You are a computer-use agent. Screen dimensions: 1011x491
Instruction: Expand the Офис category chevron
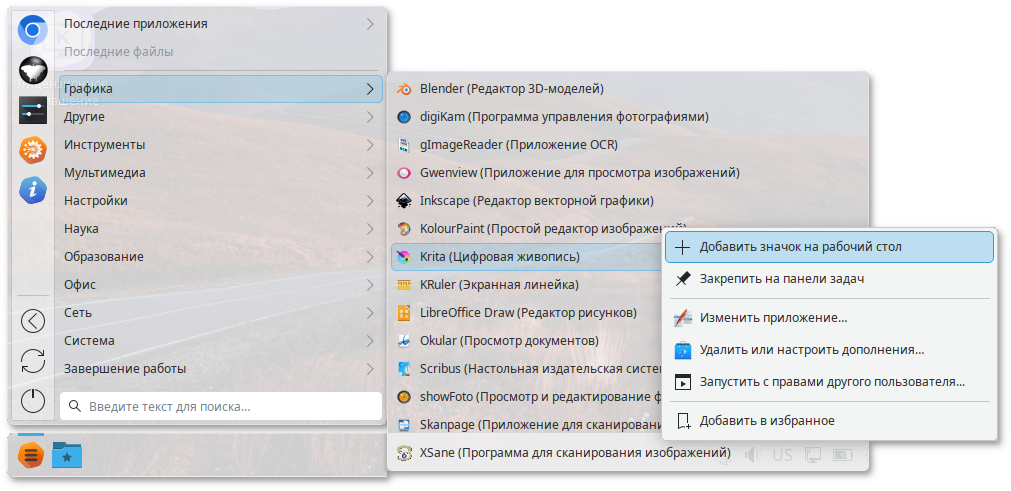(x=370, y=285)
